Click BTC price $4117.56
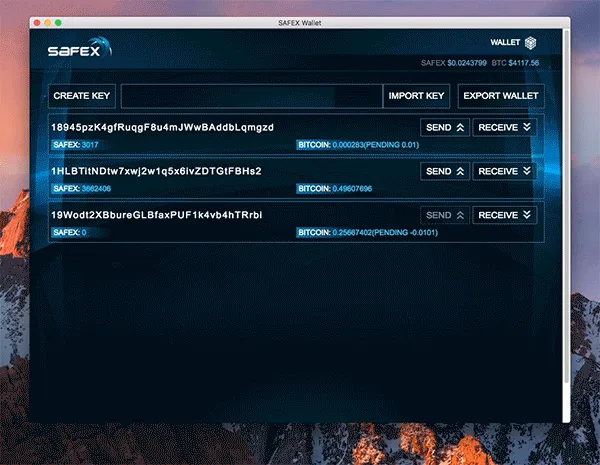Image resolution: width=600 pixels, height=465 pixels. 515,63
